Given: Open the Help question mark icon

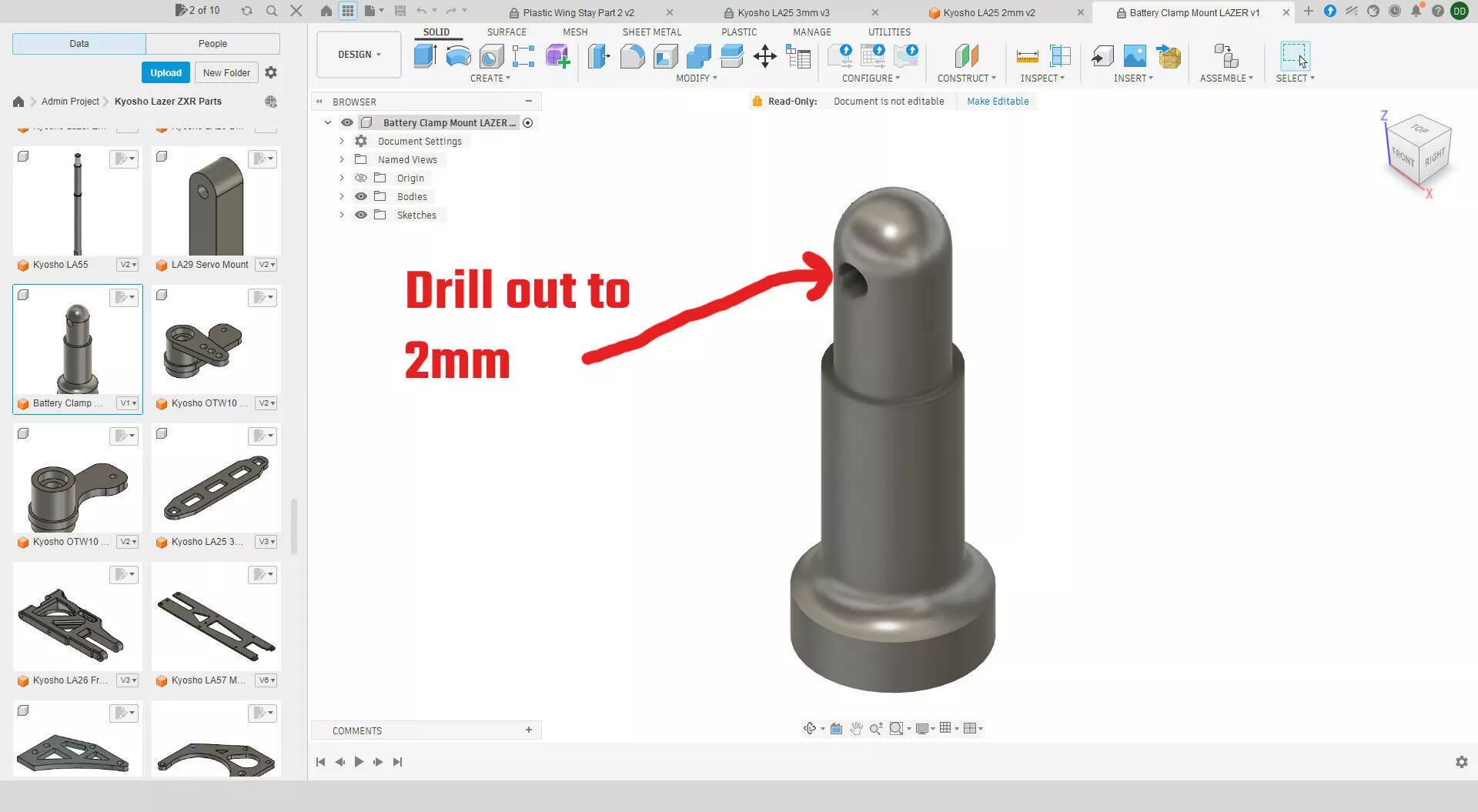Looking at the screenshot, I should [1437, 11].
